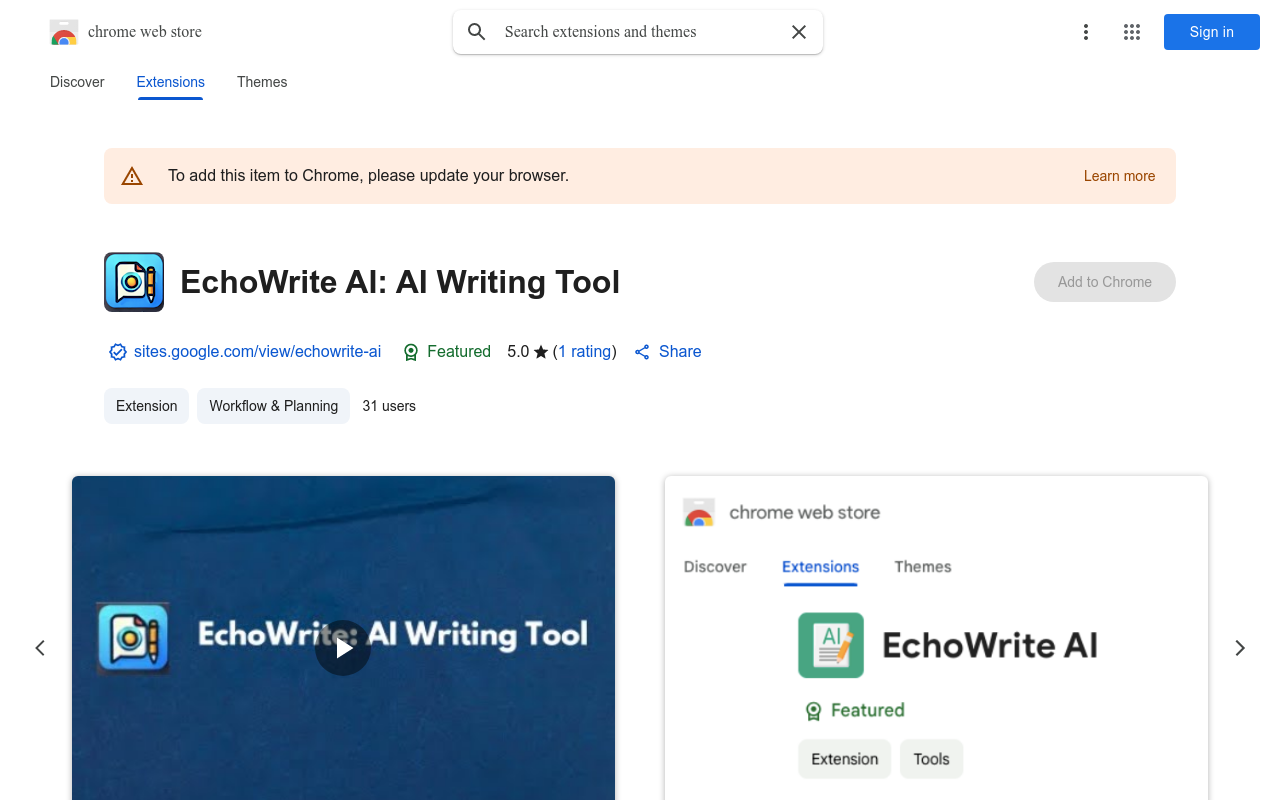Screen dimensions: 1280x800
Task: Click the disabled Add to Chrome button
Action: coord(1105,282)
